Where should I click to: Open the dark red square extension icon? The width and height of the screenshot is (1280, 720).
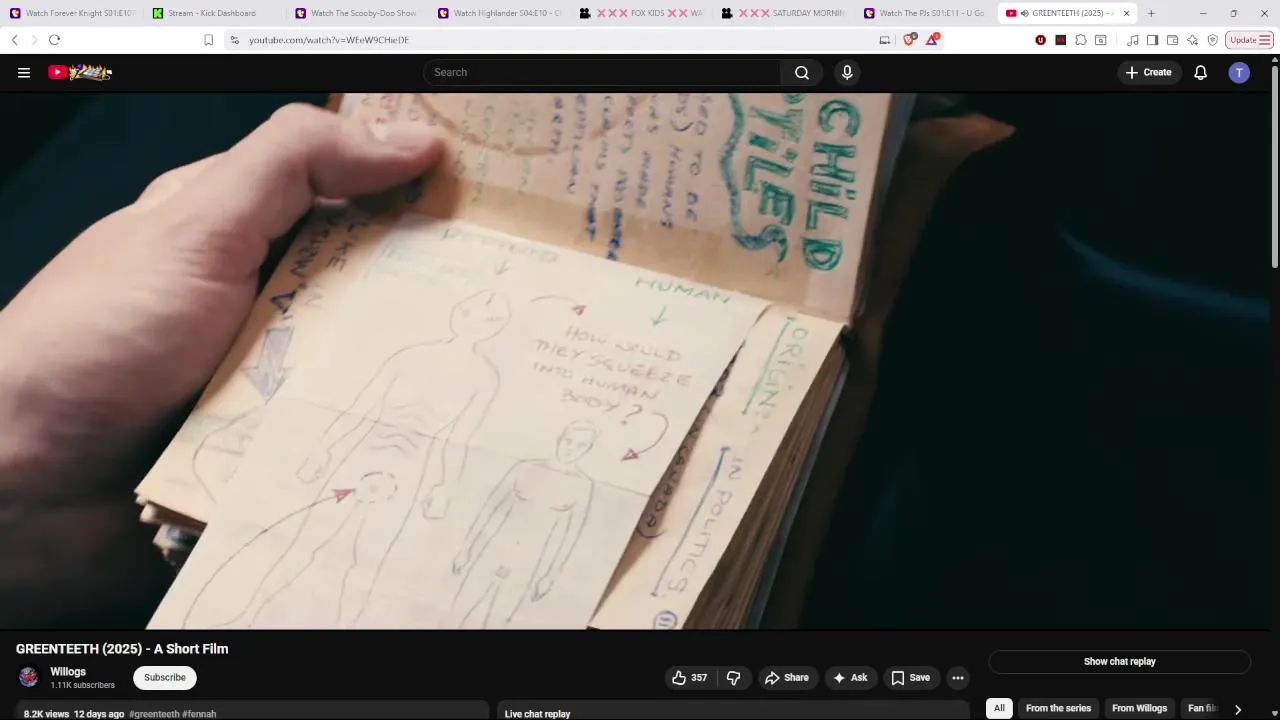coord(1061,40)
